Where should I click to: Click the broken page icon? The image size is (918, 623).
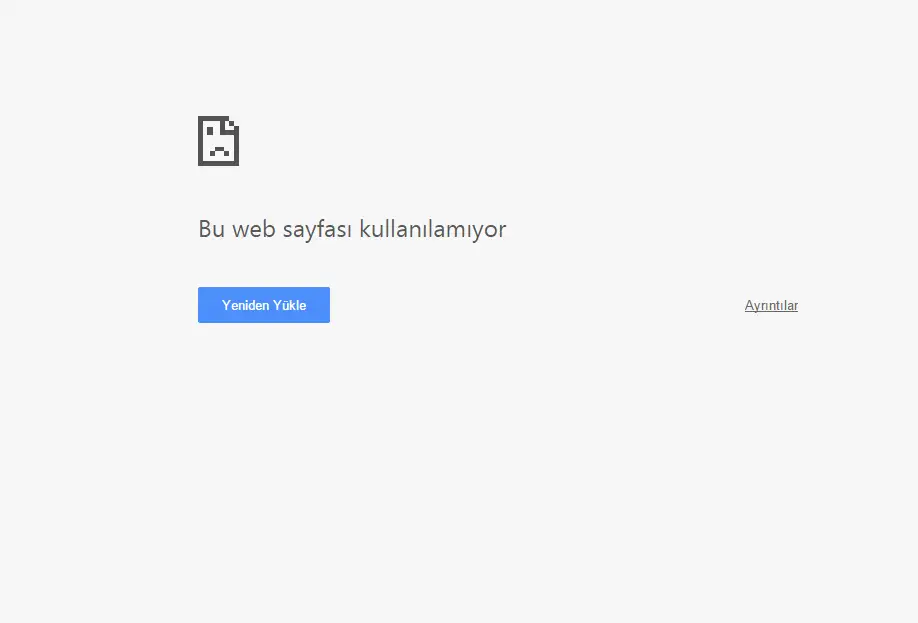coord(218,141)
